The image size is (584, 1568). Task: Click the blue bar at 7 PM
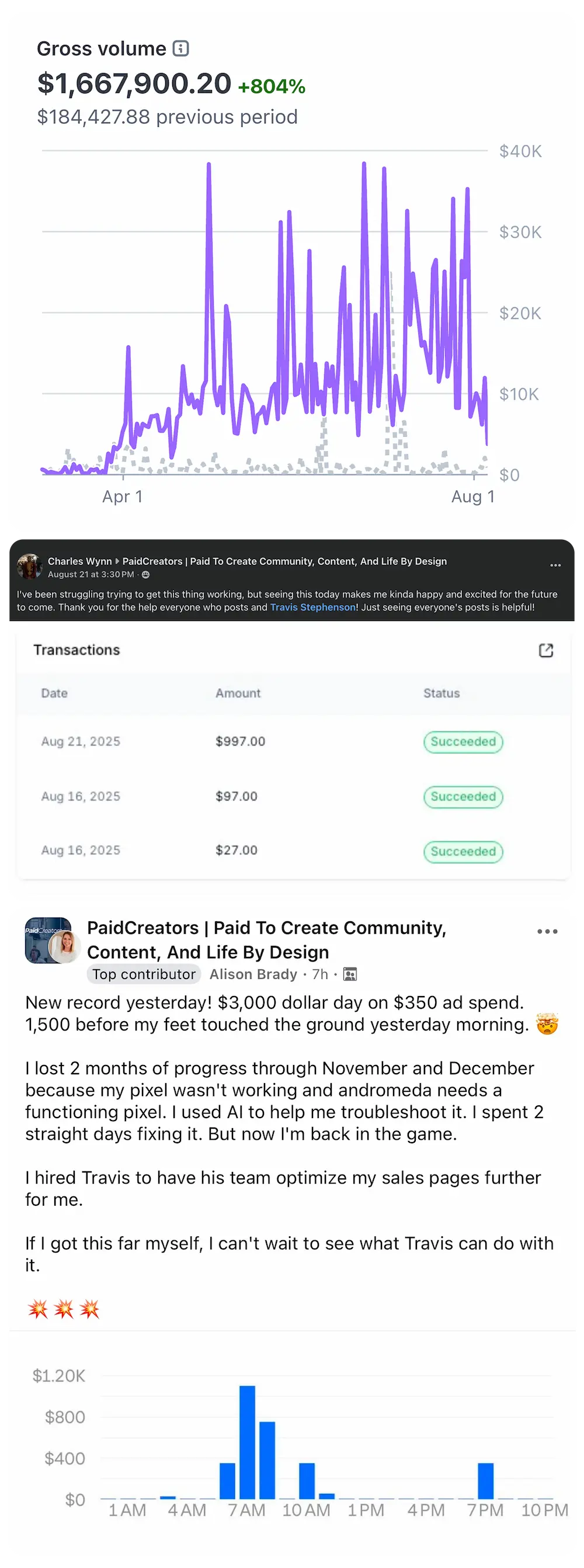(485, 1480)
